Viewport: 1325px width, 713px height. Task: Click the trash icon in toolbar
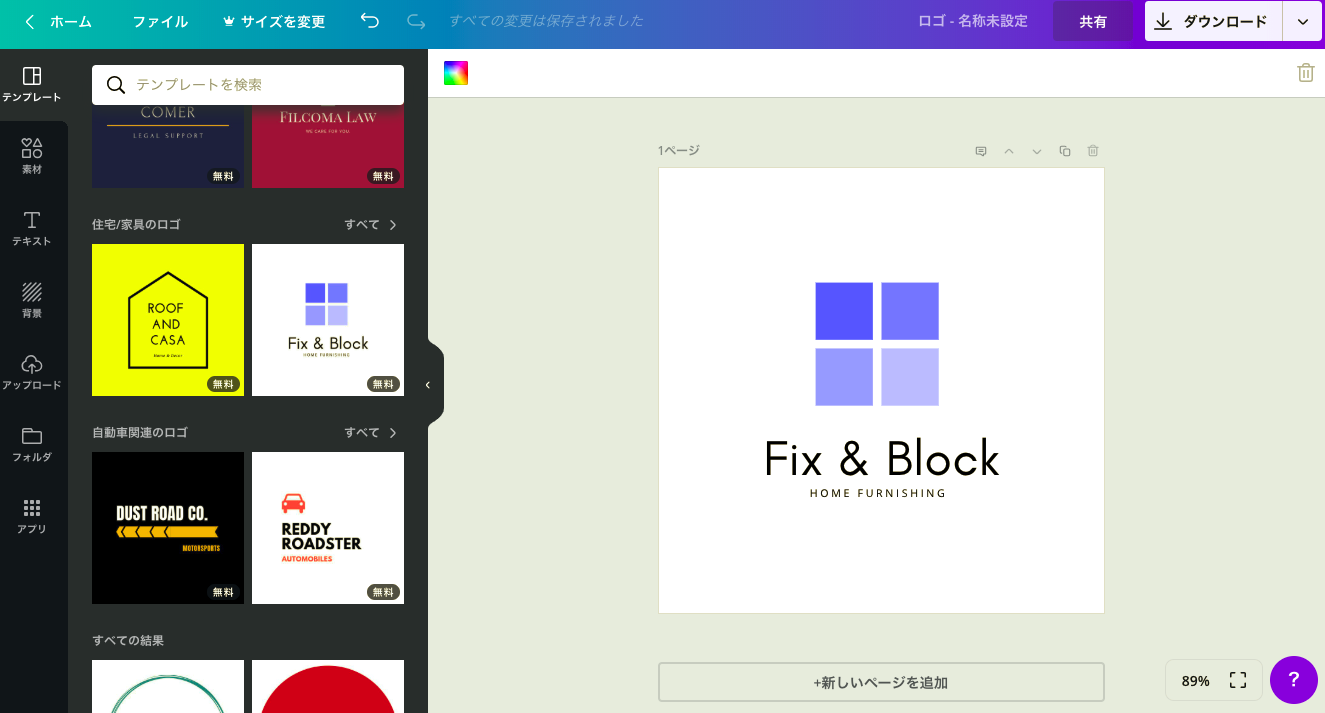coord(1305,73)
